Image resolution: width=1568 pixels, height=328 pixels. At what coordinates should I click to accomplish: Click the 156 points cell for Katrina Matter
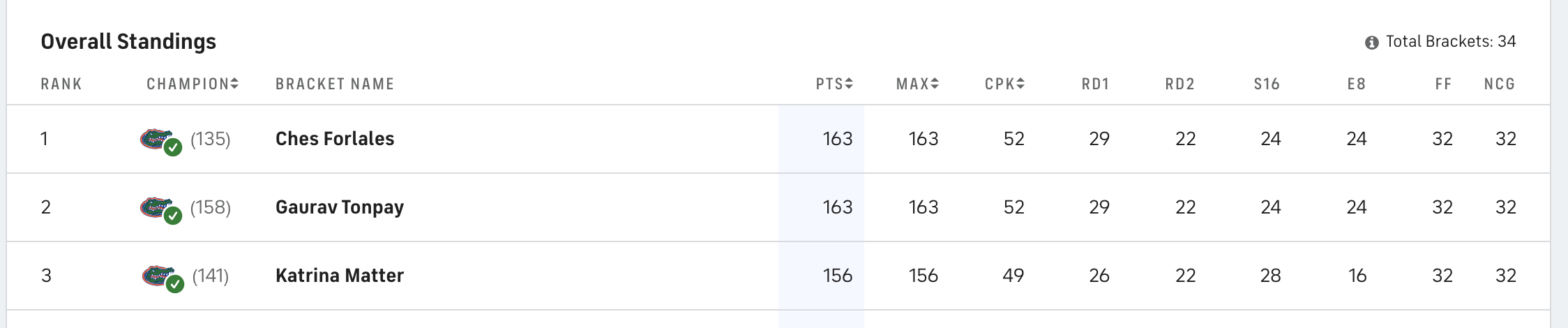838,276
